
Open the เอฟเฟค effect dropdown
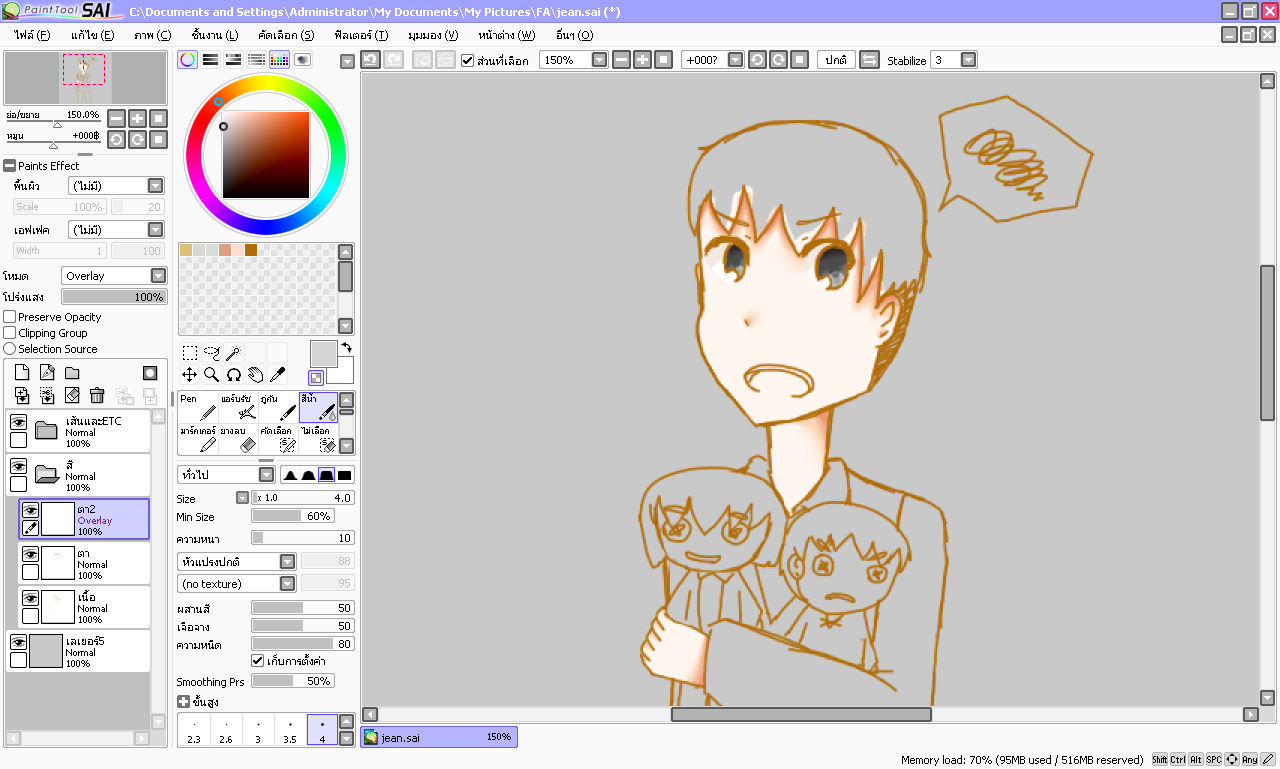pyautogui.click(x=116, y=230)
